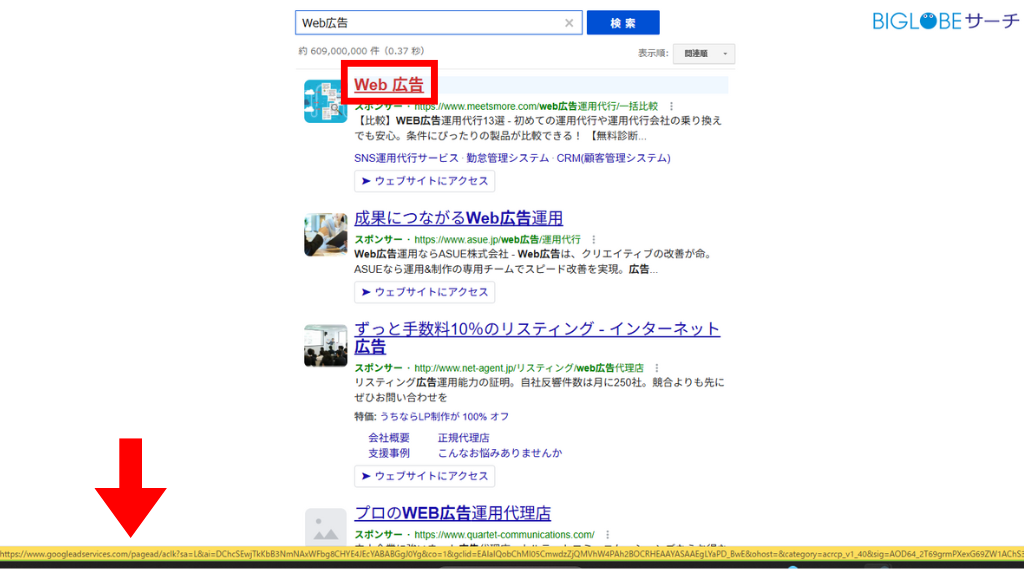Click the meetsmore ad thumbnail image
Viewport: 1024px width, 573px height.
click(x=325, y=101)
